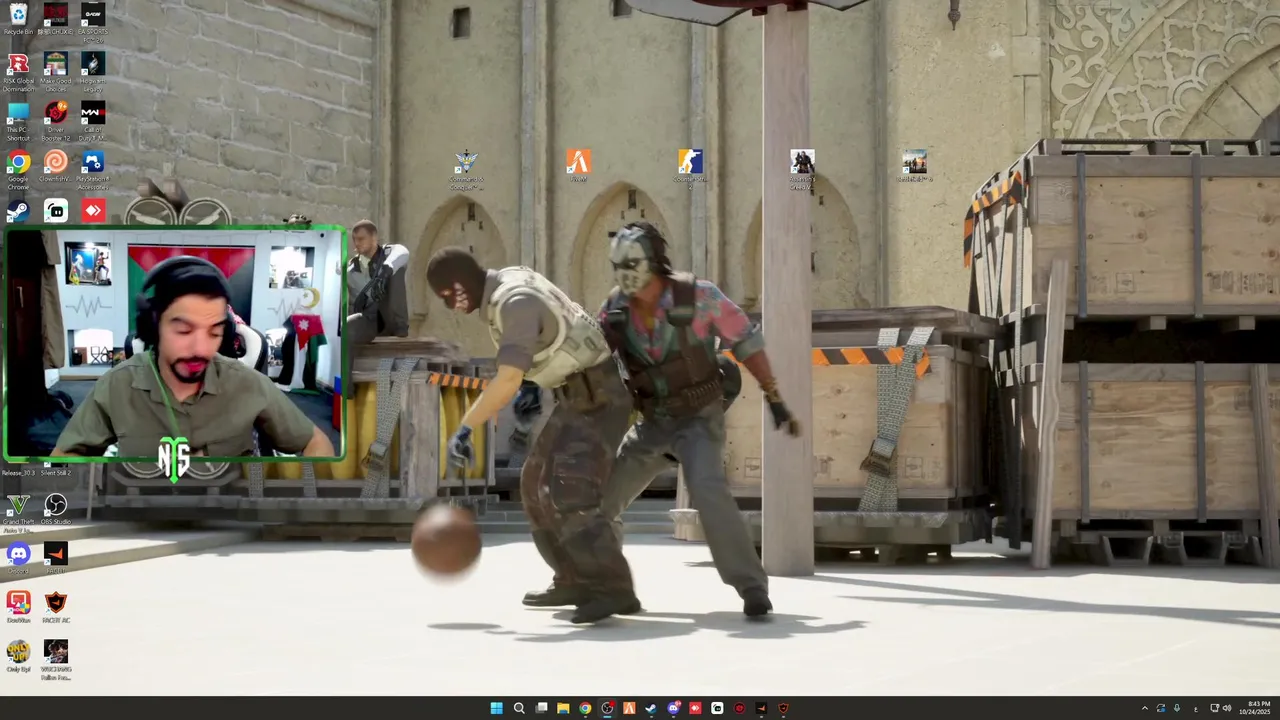
Task: Open FiveM from the taskbar
Action: point(629,708)
